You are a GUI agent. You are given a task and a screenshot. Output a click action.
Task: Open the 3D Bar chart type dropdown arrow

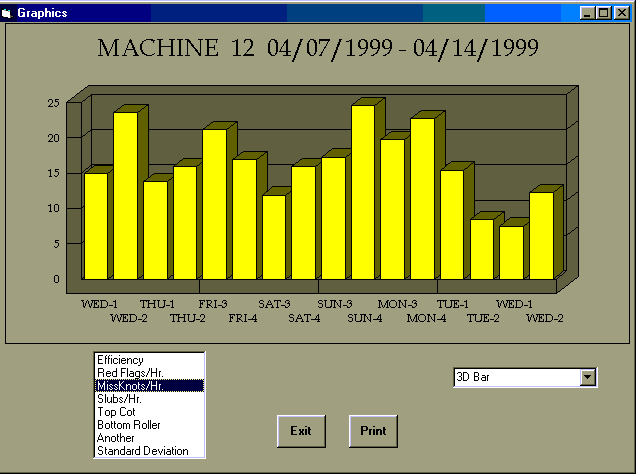click(588, 378)
